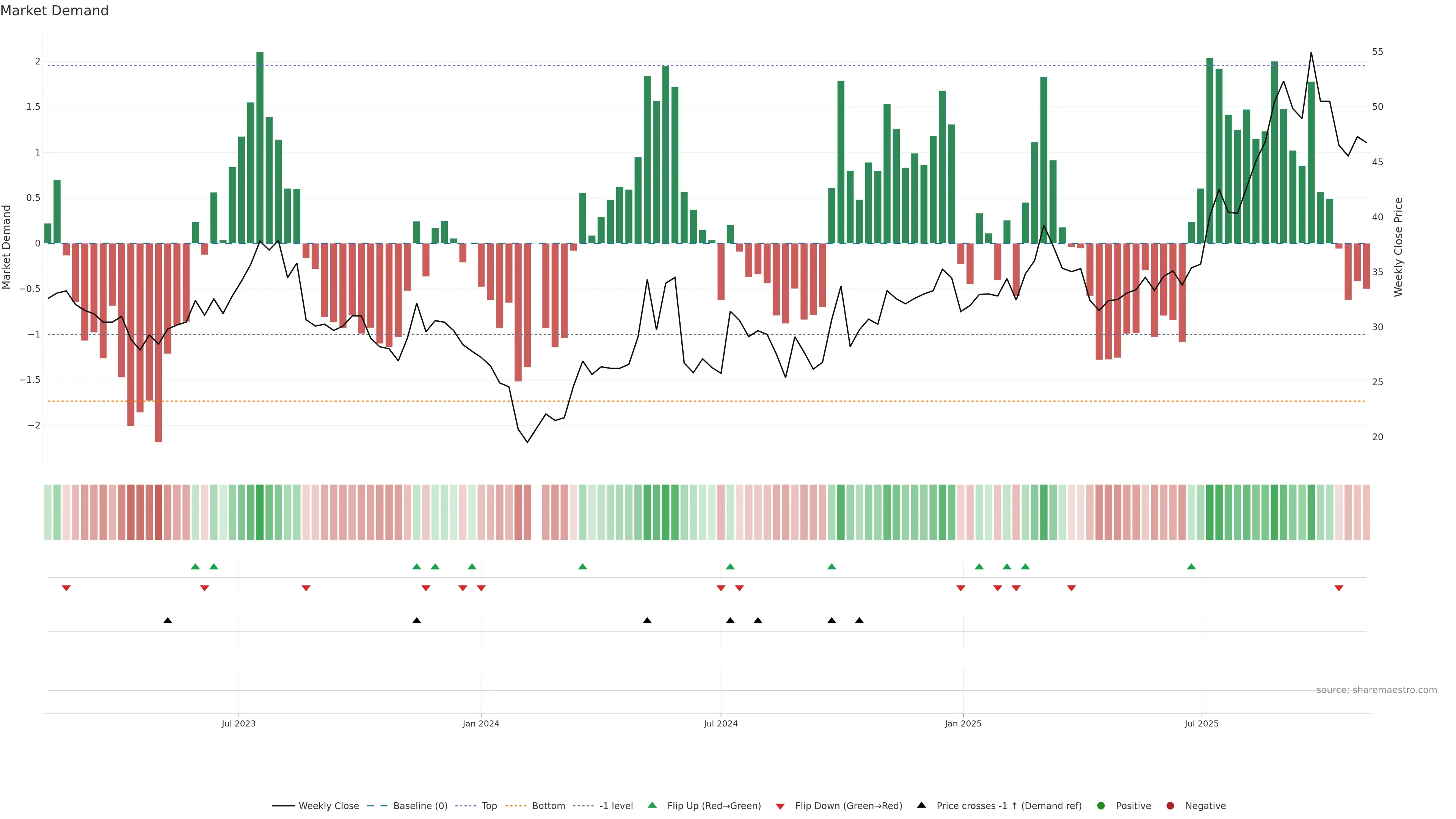The image size is (1456, 819).
Task: Click Flip Up green triangle legend icon
Action: tap(652, 805)
